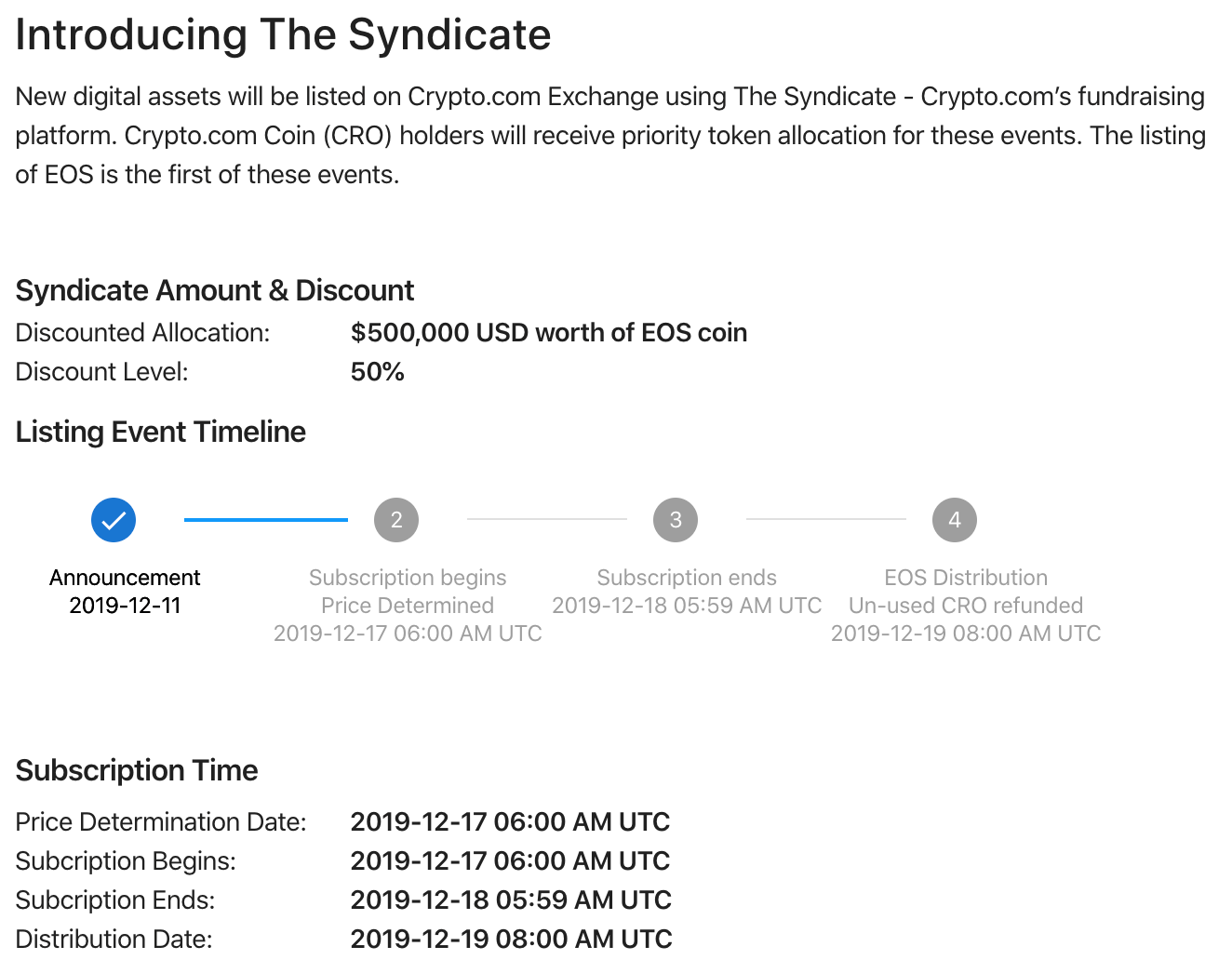Click the blue progress line segment

coord(266,520)
